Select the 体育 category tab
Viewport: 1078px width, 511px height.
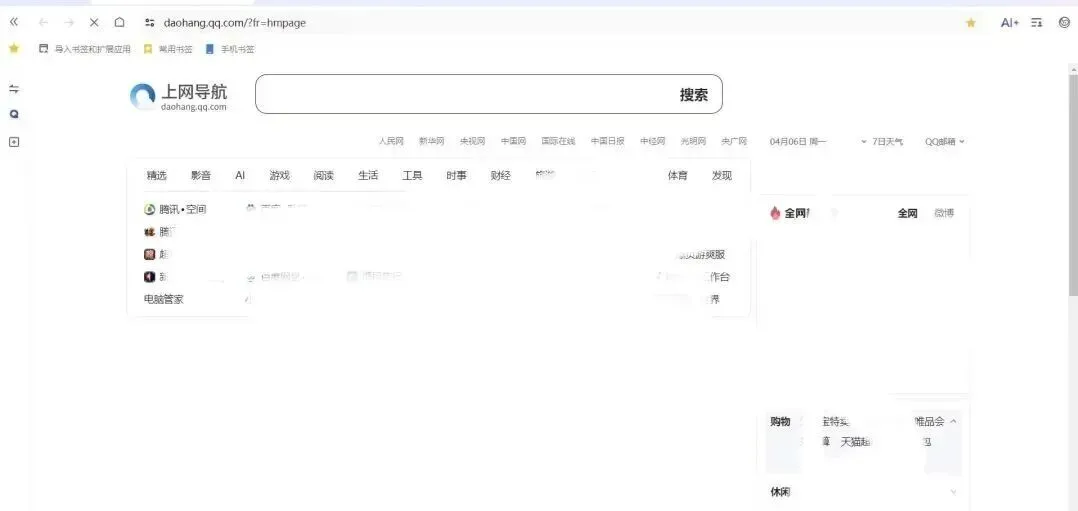tap(678, 175)
